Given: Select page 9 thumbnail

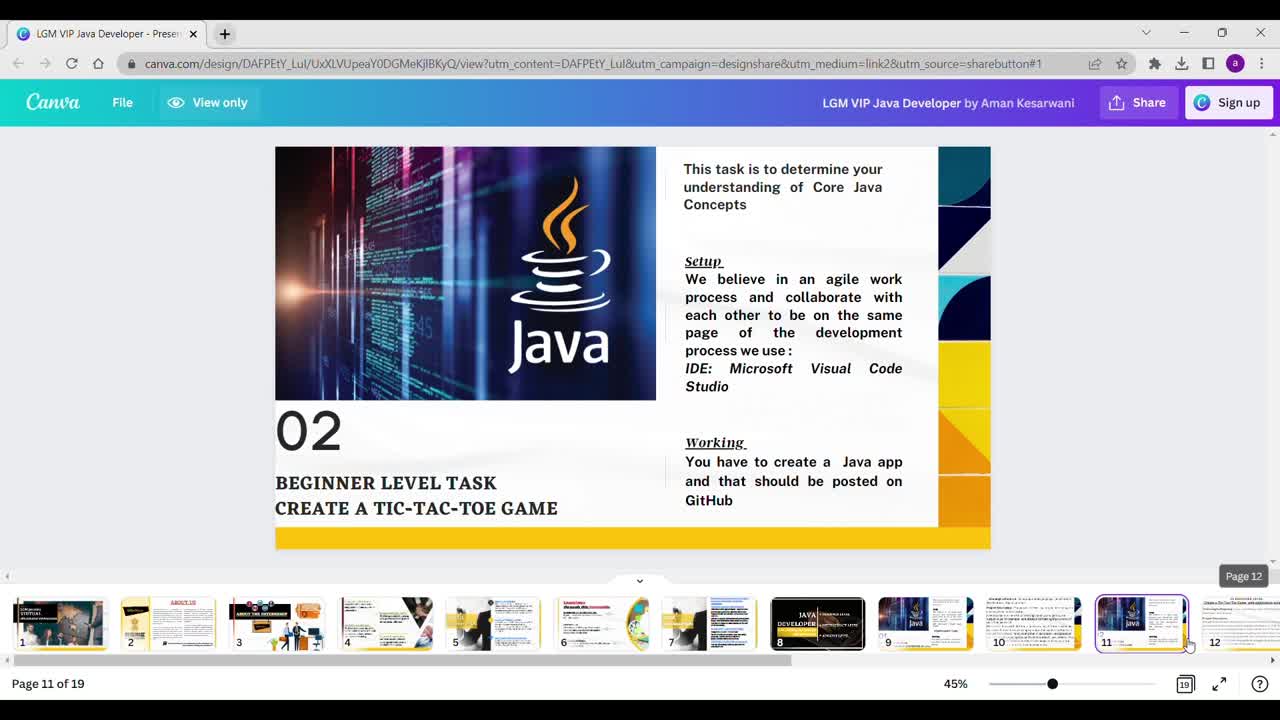Looking at the screenshot, I should coord(926,623).
